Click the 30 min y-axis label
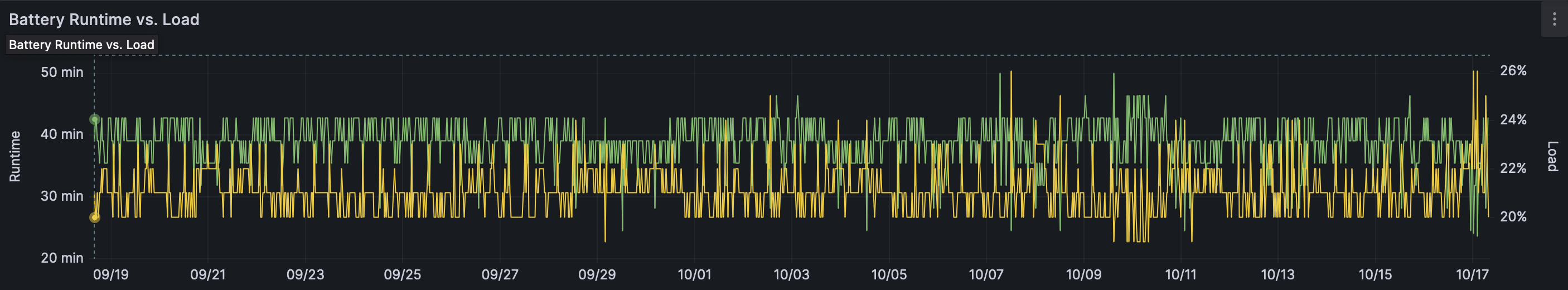The height and width of the screenshot is (290, 1568). pyautogui.click(x=62, y=196)
